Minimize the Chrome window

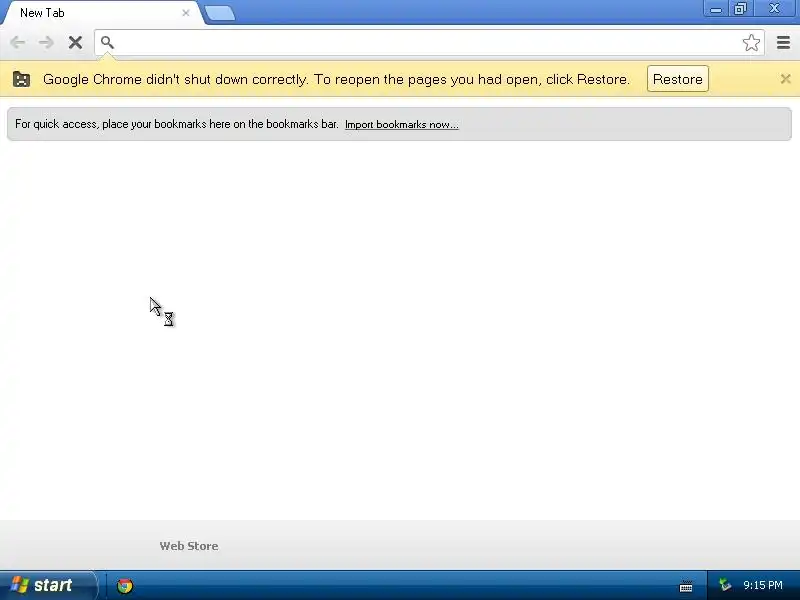(x=716, y=9)
